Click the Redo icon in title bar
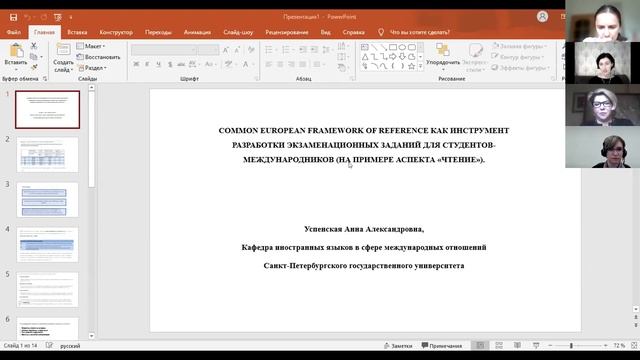The image size is (640, 360). coord(43,17)
